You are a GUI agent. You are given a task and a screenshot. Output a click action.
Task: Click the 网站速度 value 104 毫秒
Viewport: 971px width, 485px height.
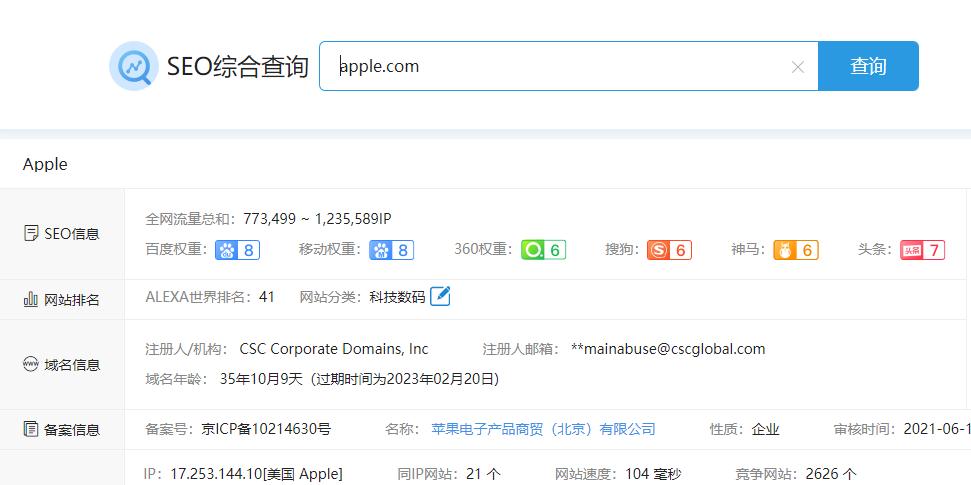tap(653, 474)
